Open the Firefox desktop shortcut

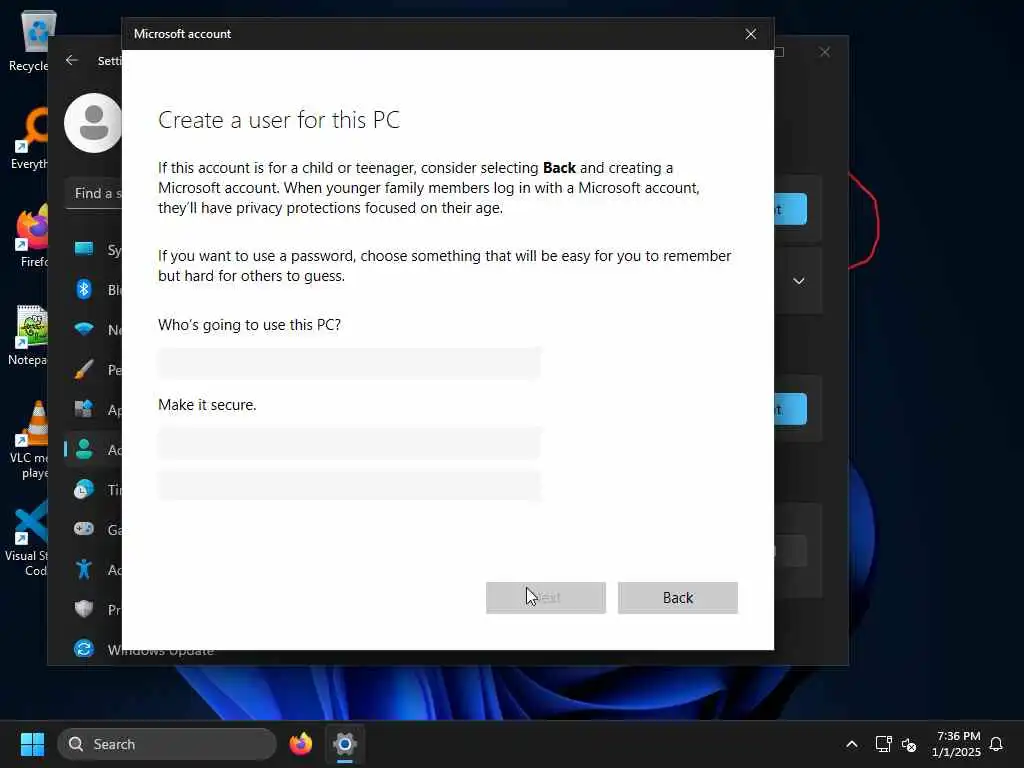31,236
